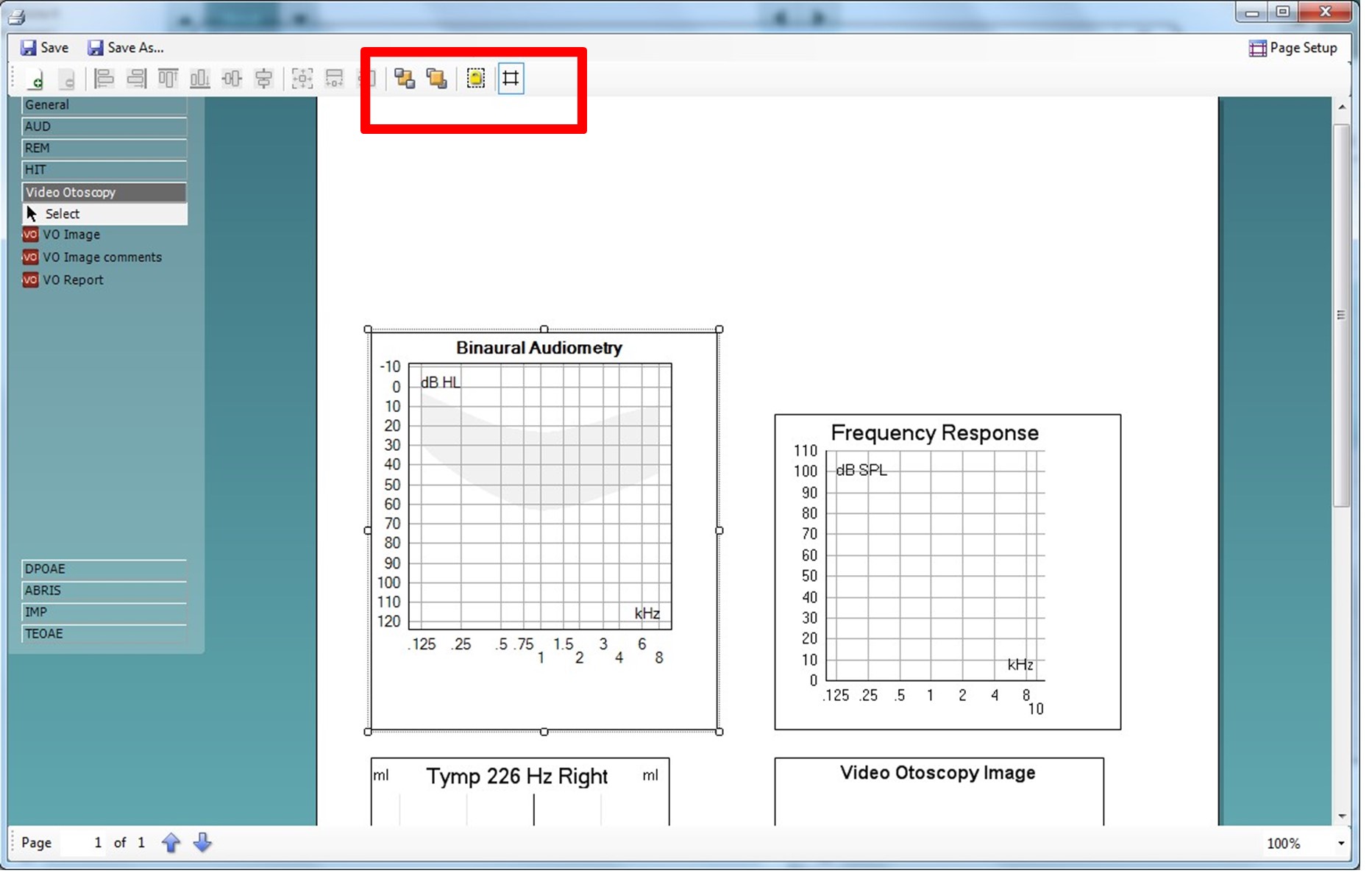
Task: Click the align tops toolbar icon
Action: pyautogui.click(x=168, y=78)
